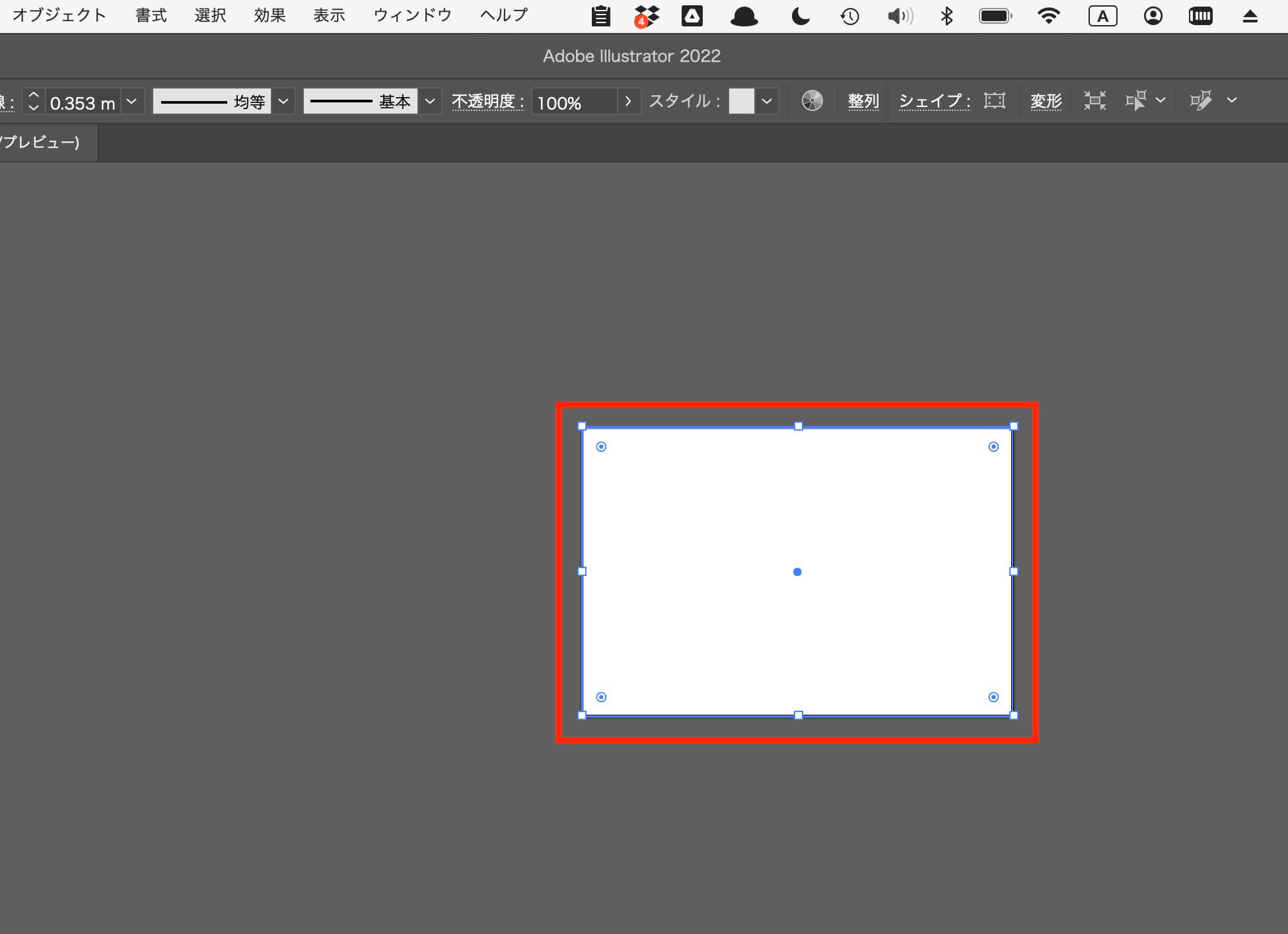Open the graphic style dropdown arrow

[x=766, y=101]
